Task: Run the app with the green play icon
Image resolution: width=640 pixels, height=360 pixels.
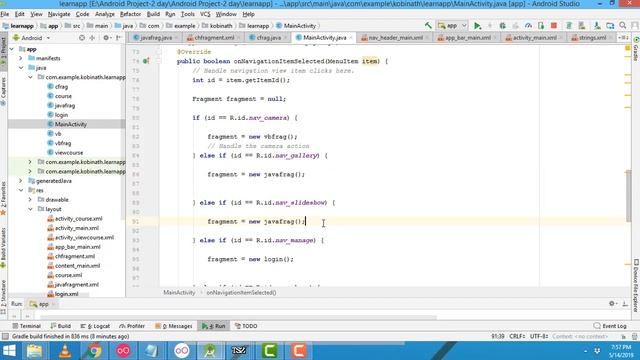Action: pyautogui.click(x=477, y=26)
